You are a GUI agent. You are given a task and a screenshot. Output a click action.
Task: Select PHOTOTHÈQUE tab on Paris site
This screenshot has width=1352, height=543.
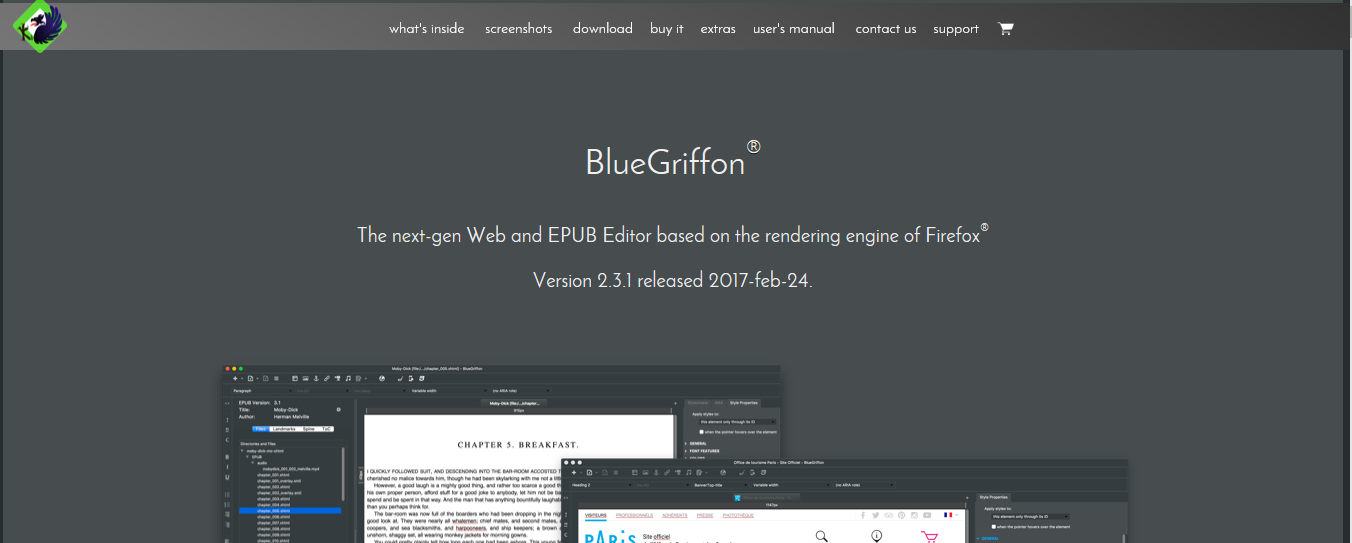tap(738, 515)
